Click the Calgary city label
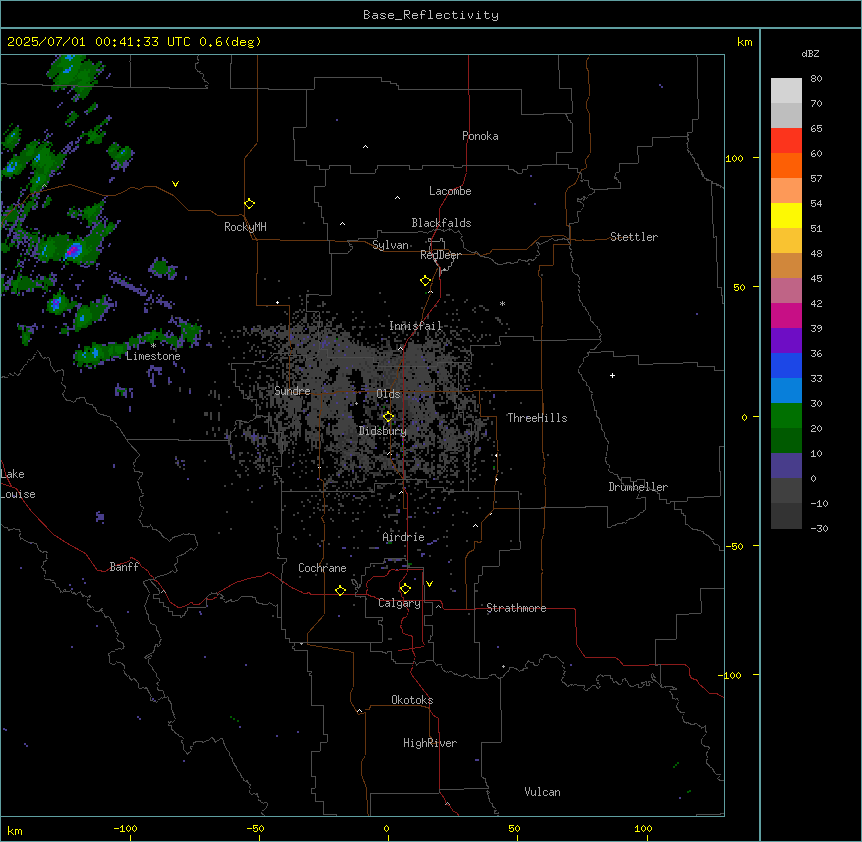The image size is (862, 842). 399,603
